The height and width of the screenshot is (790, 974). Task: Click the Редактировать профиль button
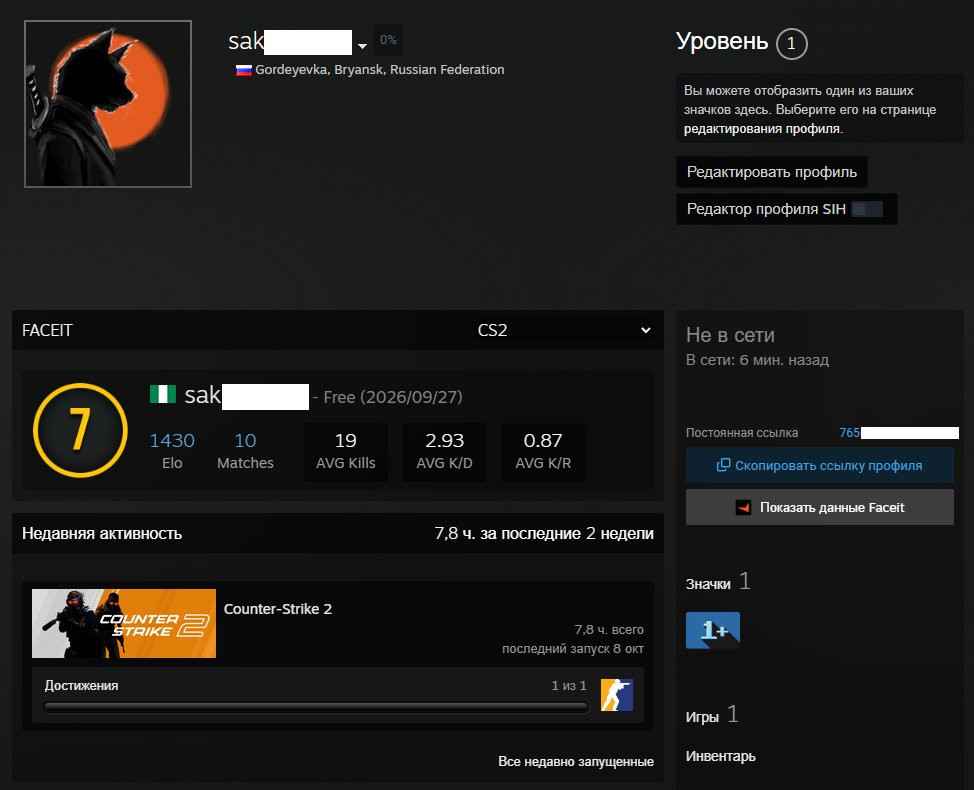pyautogui.click(x=771, y=172)
